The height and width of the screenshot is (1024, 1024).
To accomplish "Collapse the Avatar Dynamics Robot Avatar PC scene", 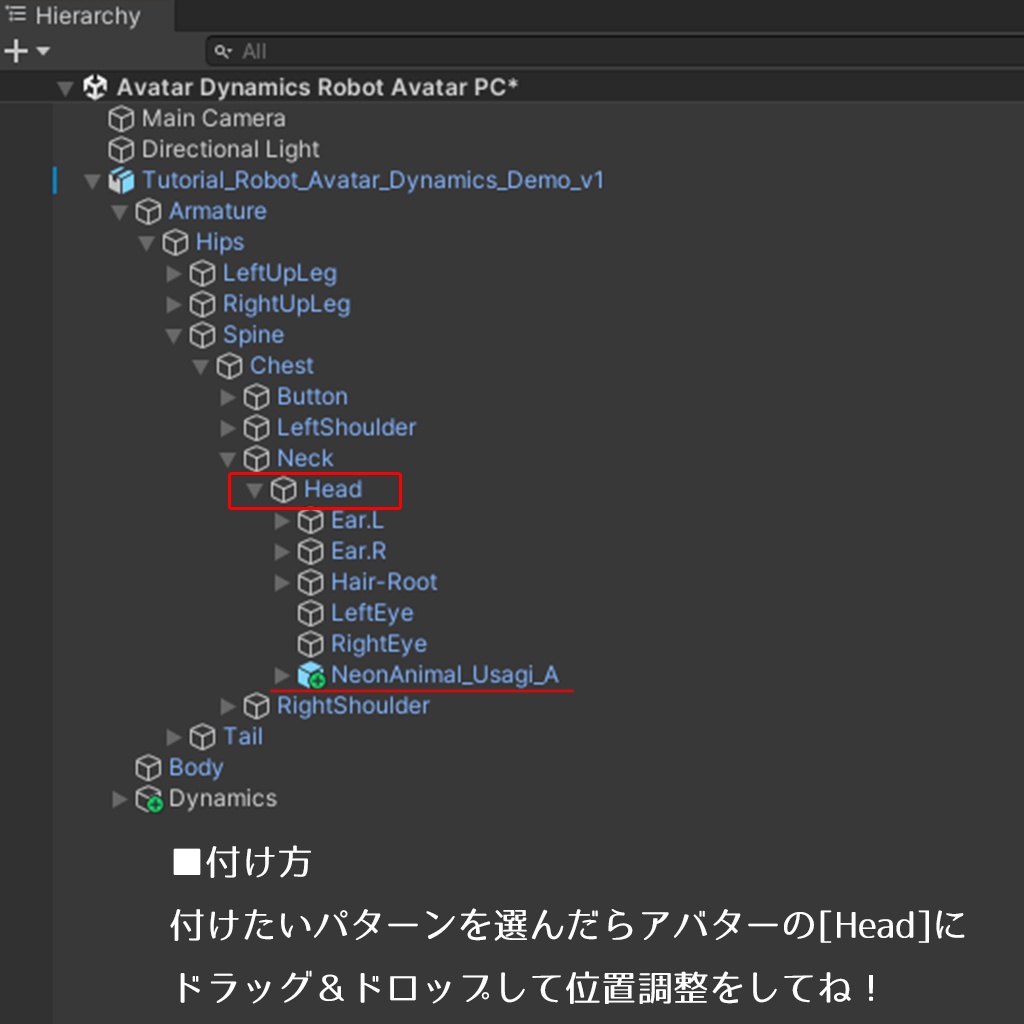I will pyautogui.click(x=65, y=88).
